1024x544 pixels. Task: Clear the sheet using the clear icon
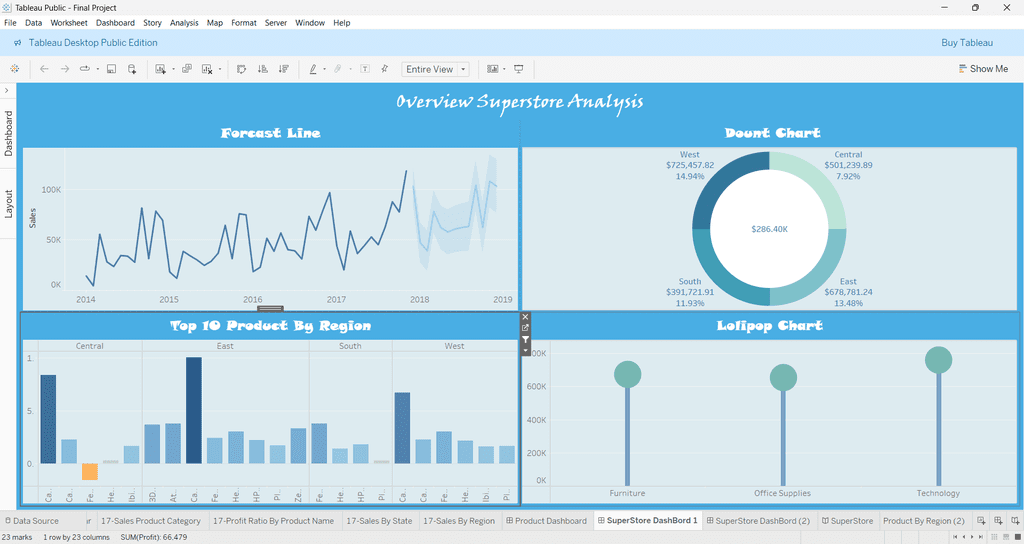(x=207, y=69)
